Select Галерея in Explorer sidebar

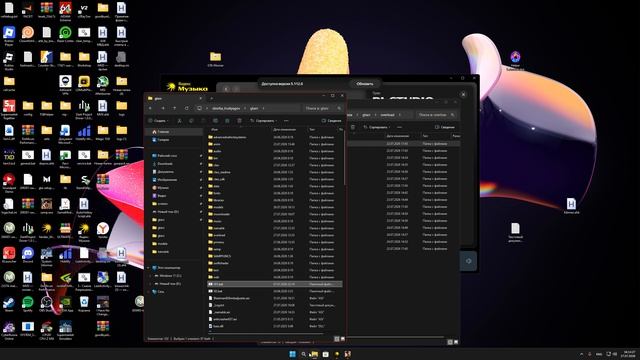pos(174,140)
